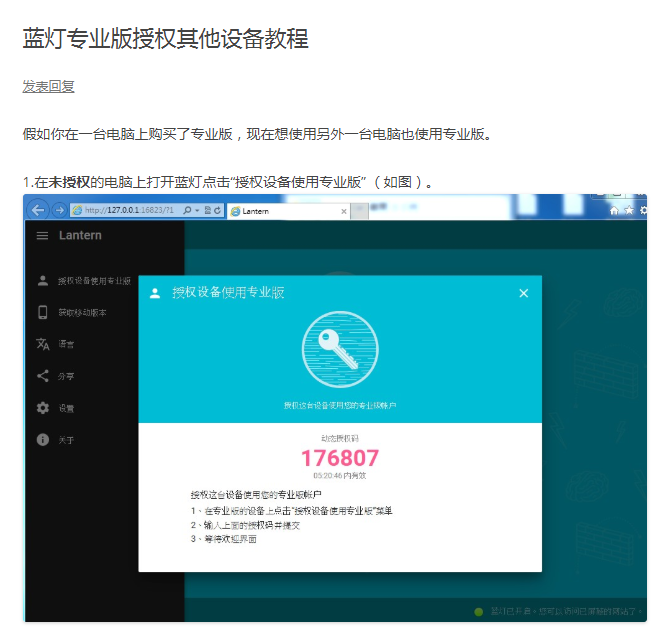Click the article title 蓝灯专业版授权其他设备教程
The width and height of the screenshot is (667, 633).
click(x=165, y=39)
